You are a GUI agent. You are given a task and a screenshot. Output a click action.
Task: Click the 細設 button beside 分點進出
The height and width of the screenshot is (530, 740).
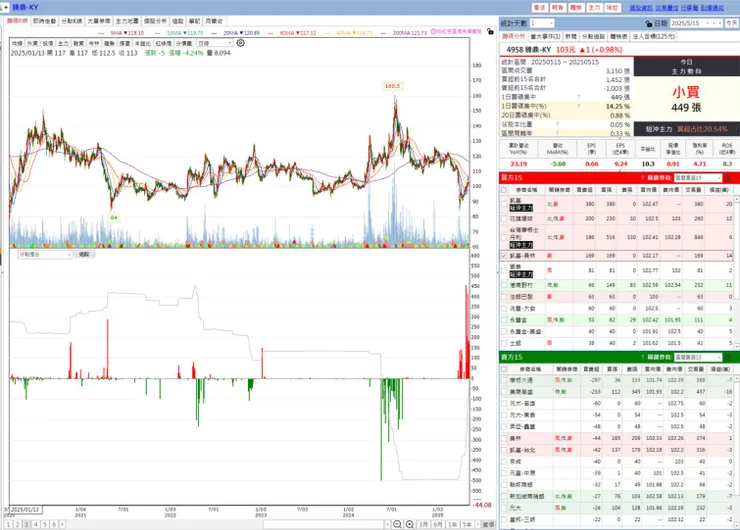coord(84,254)
